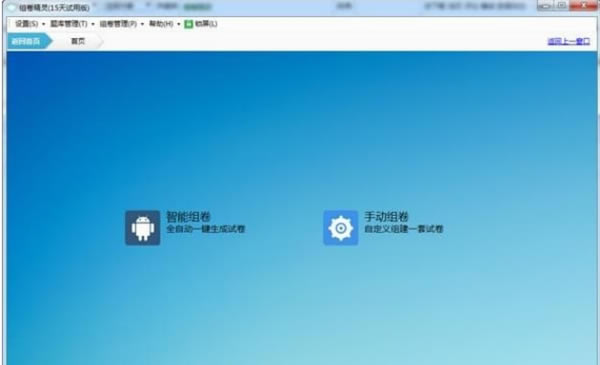Click the 返回上一窗口 link
Image resolution: width=600 pixels, height=365 pixels.
pos(569,41)
